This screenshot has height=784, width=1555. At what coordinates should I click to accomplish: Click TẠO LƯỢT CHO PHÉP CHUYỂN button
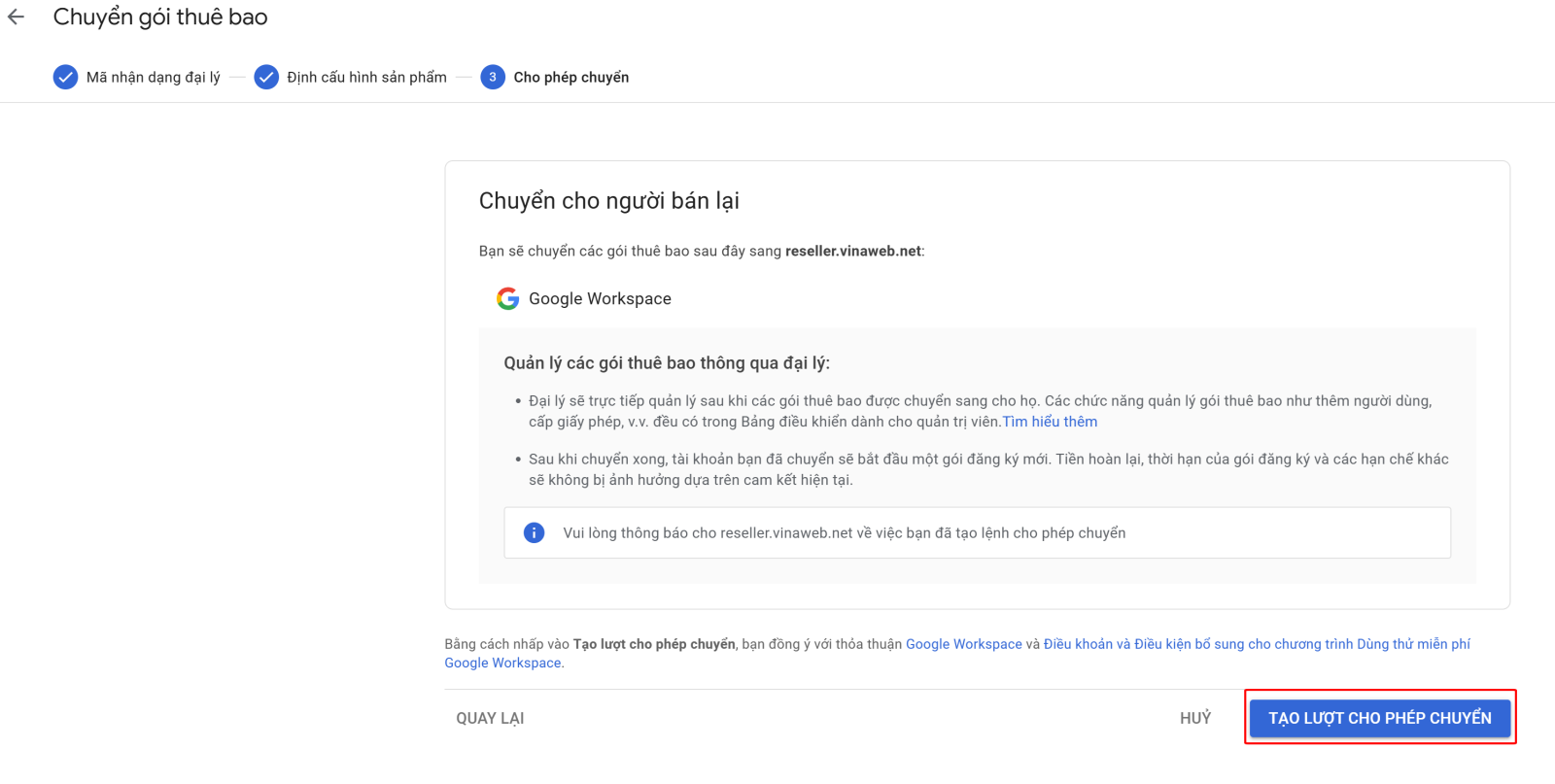(1379, 718)
